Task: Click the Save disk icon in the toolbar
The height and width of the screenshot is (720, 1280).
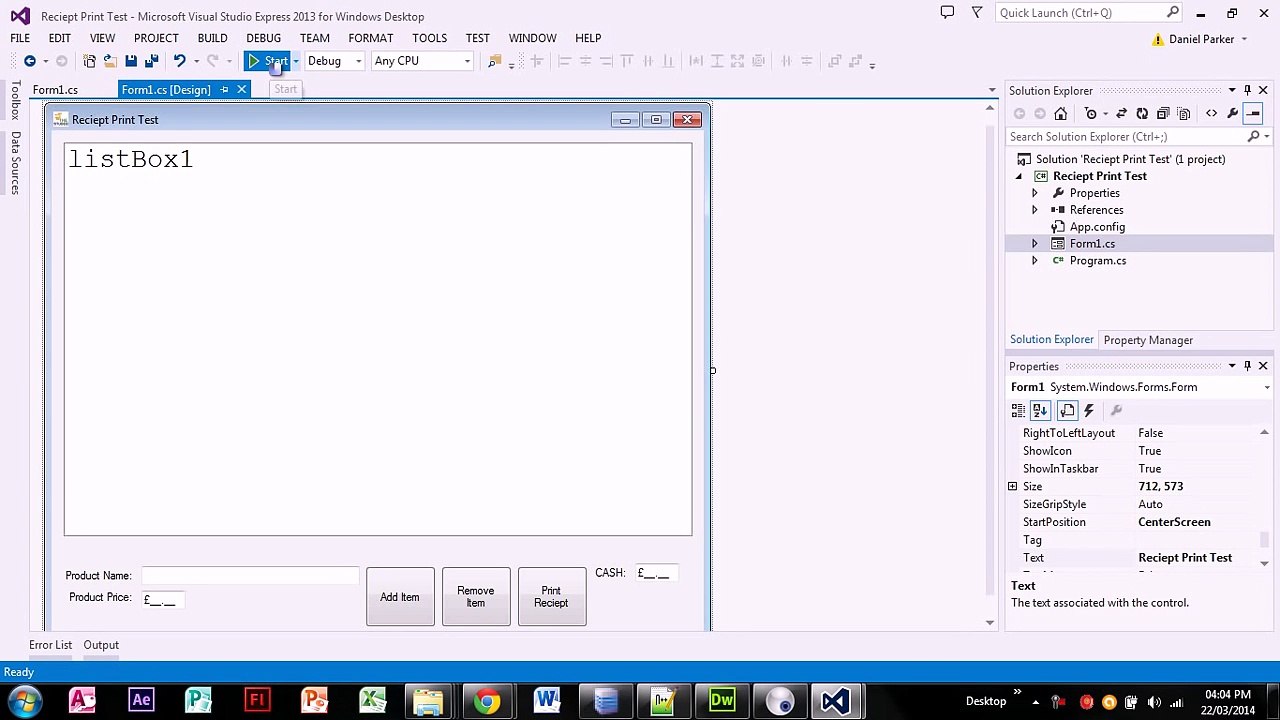Action: click(x=131, y=61)
